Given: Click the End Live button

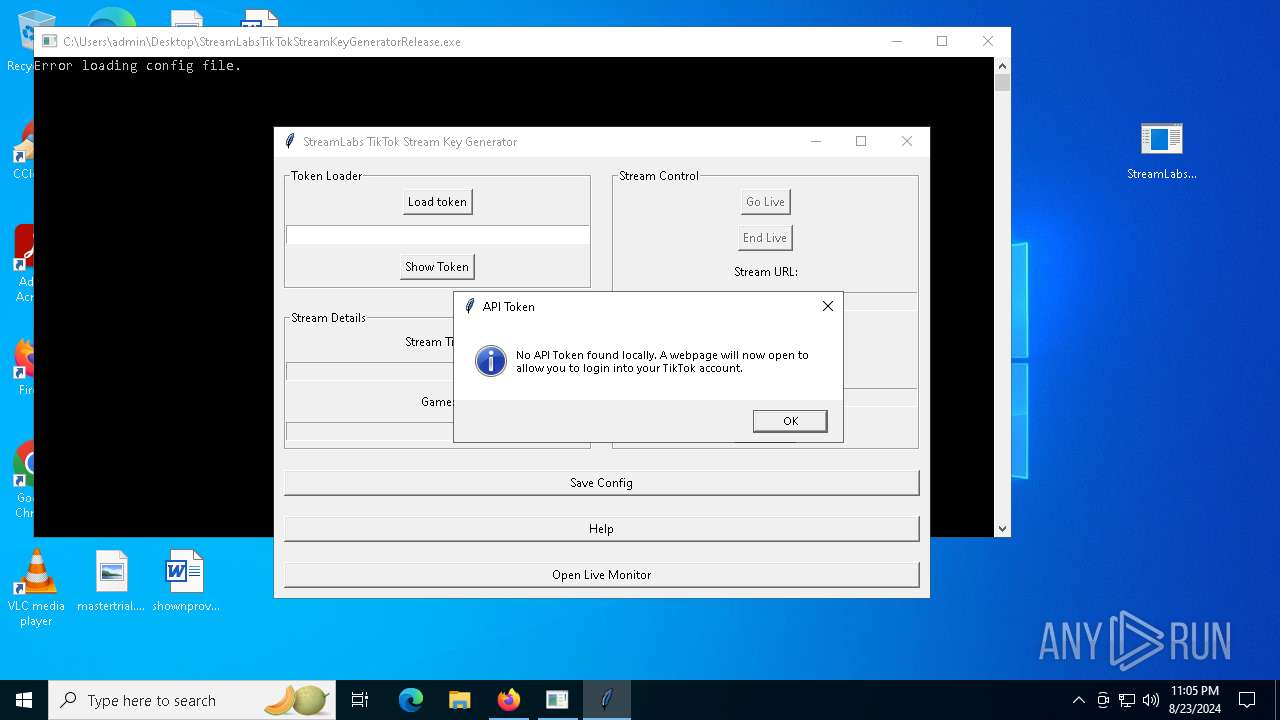Looking at the screenshot, I should click(765, 238).
